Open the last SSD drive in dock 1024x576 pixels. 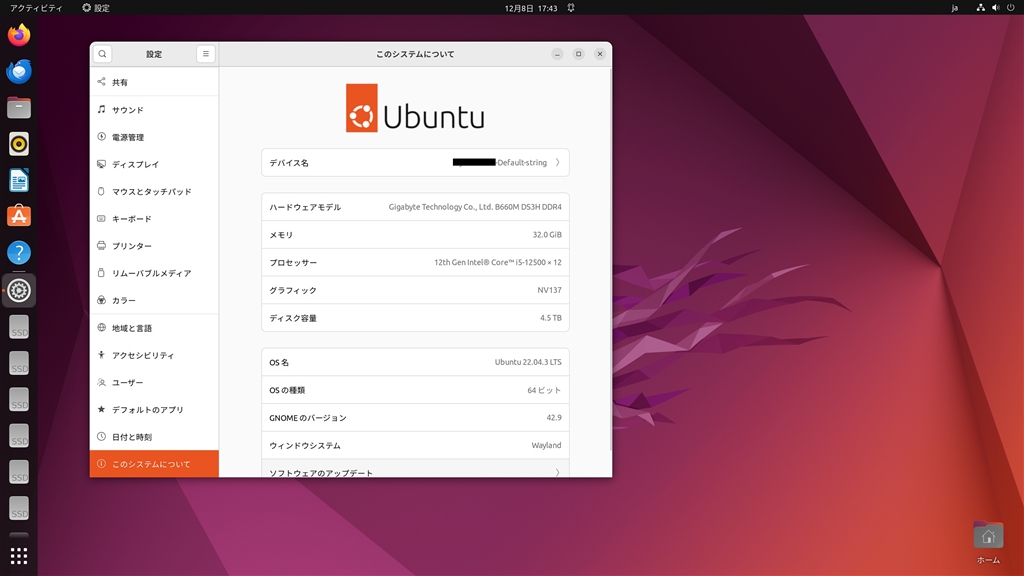(x=19, y=509)
